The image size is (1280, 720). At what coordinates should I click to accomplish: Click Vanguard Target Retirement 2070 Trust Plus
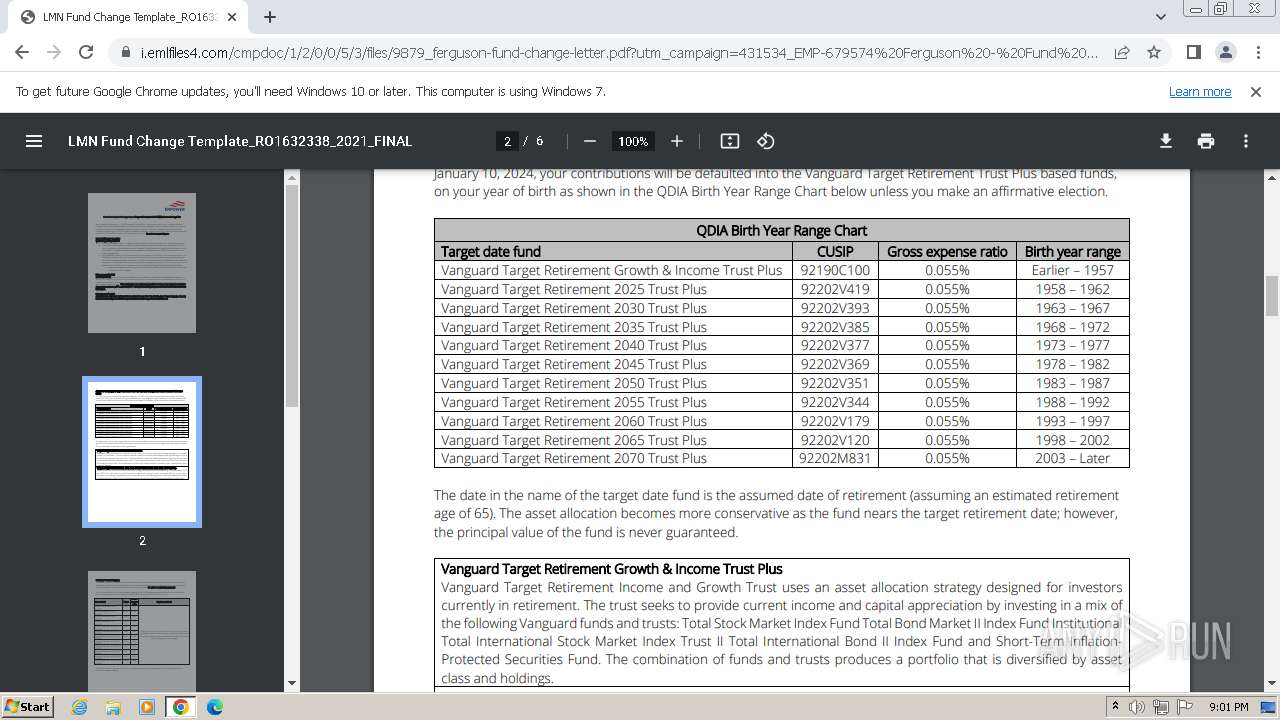click(x=574, y=458)
